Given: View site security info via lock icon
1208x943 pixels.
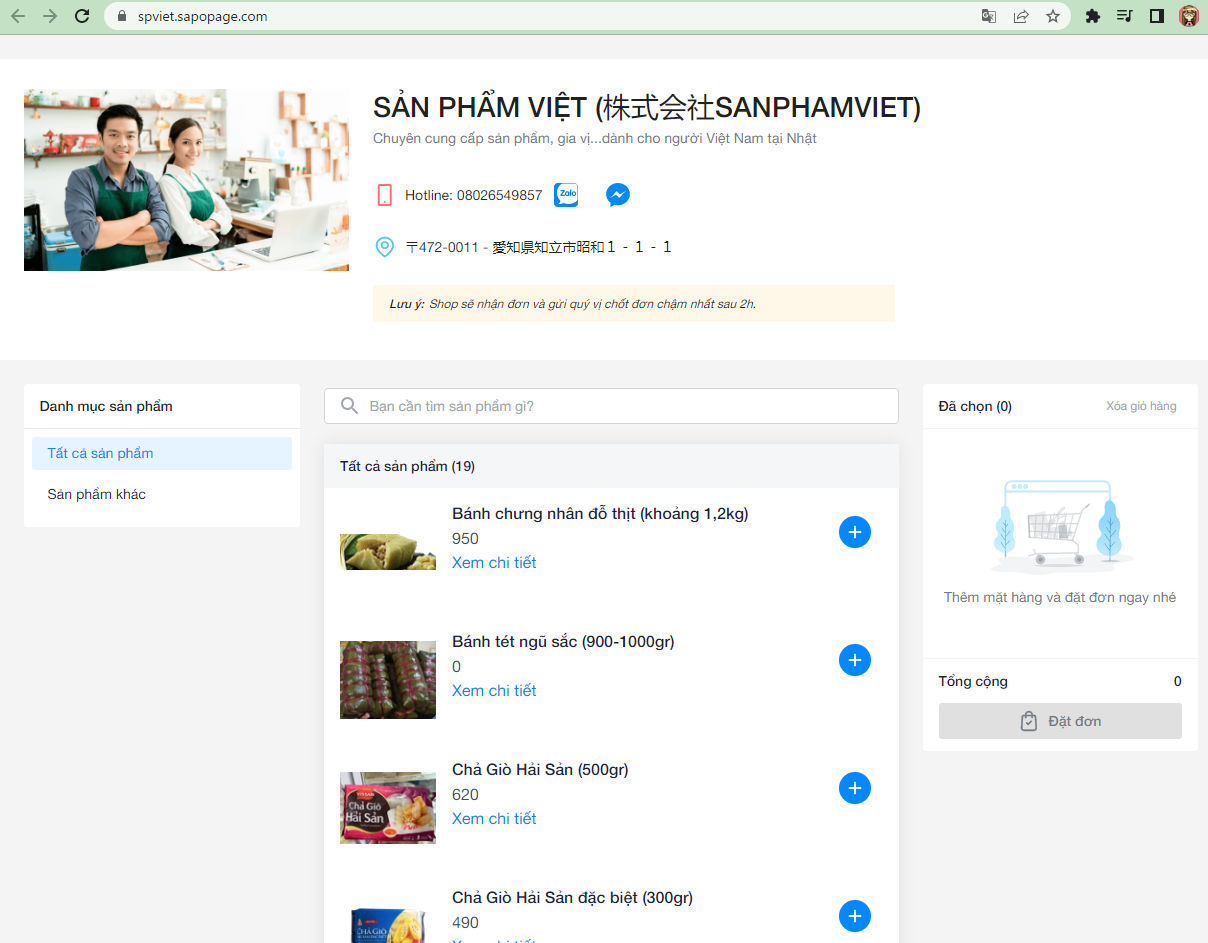Looking at the screenshot, I should click(x=122, y=16).
